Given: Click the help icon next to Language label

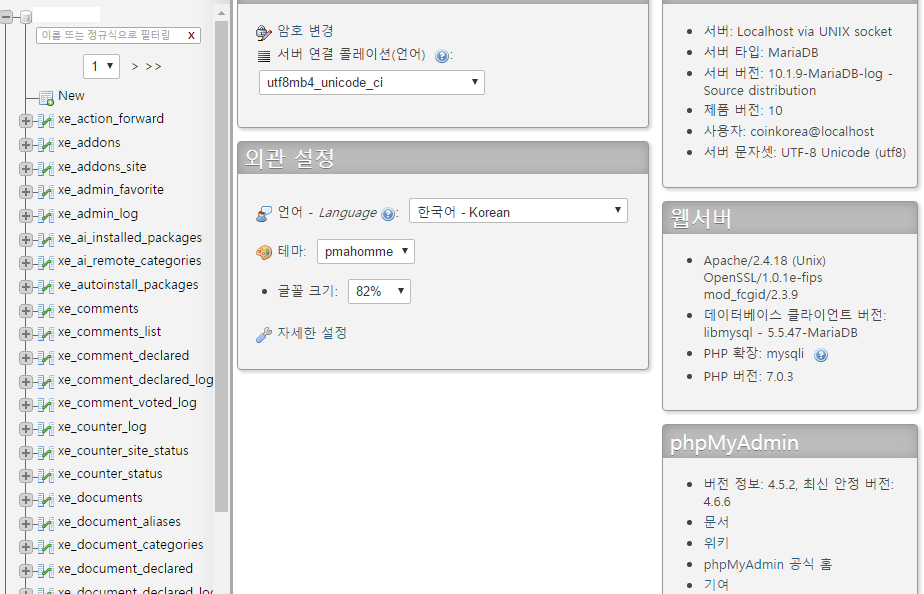Looking at the screenshot, I should (x=388, y=213).
